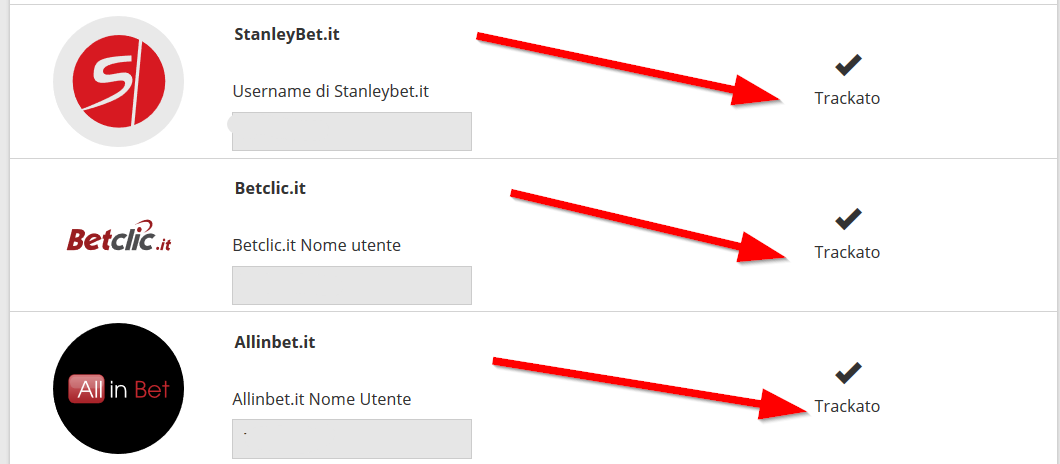Click the Trackato label for Allinbet
This screenshot has width=1060, height=464.
pos(847,406)
